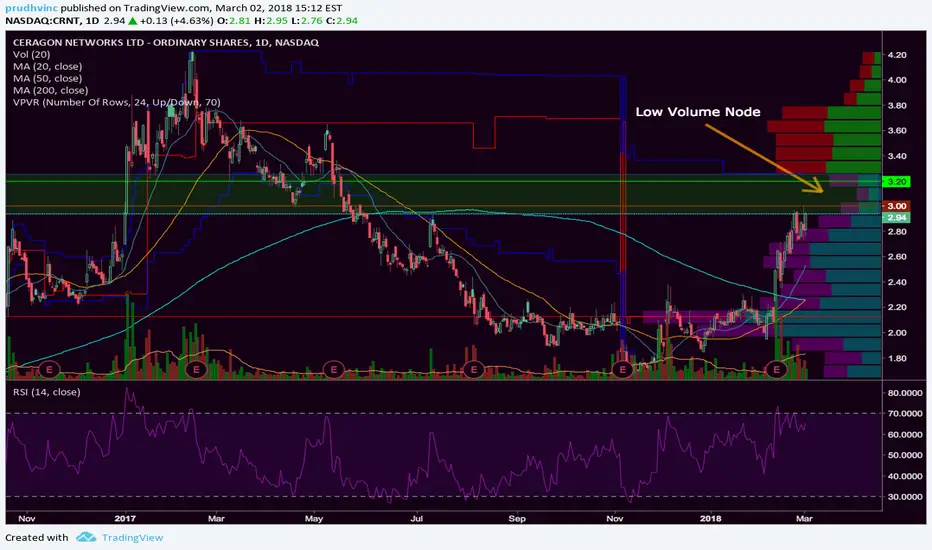
Task: Open the earnings E marker near May 2017
Action: pyautogui.click(x=333, y=370)
